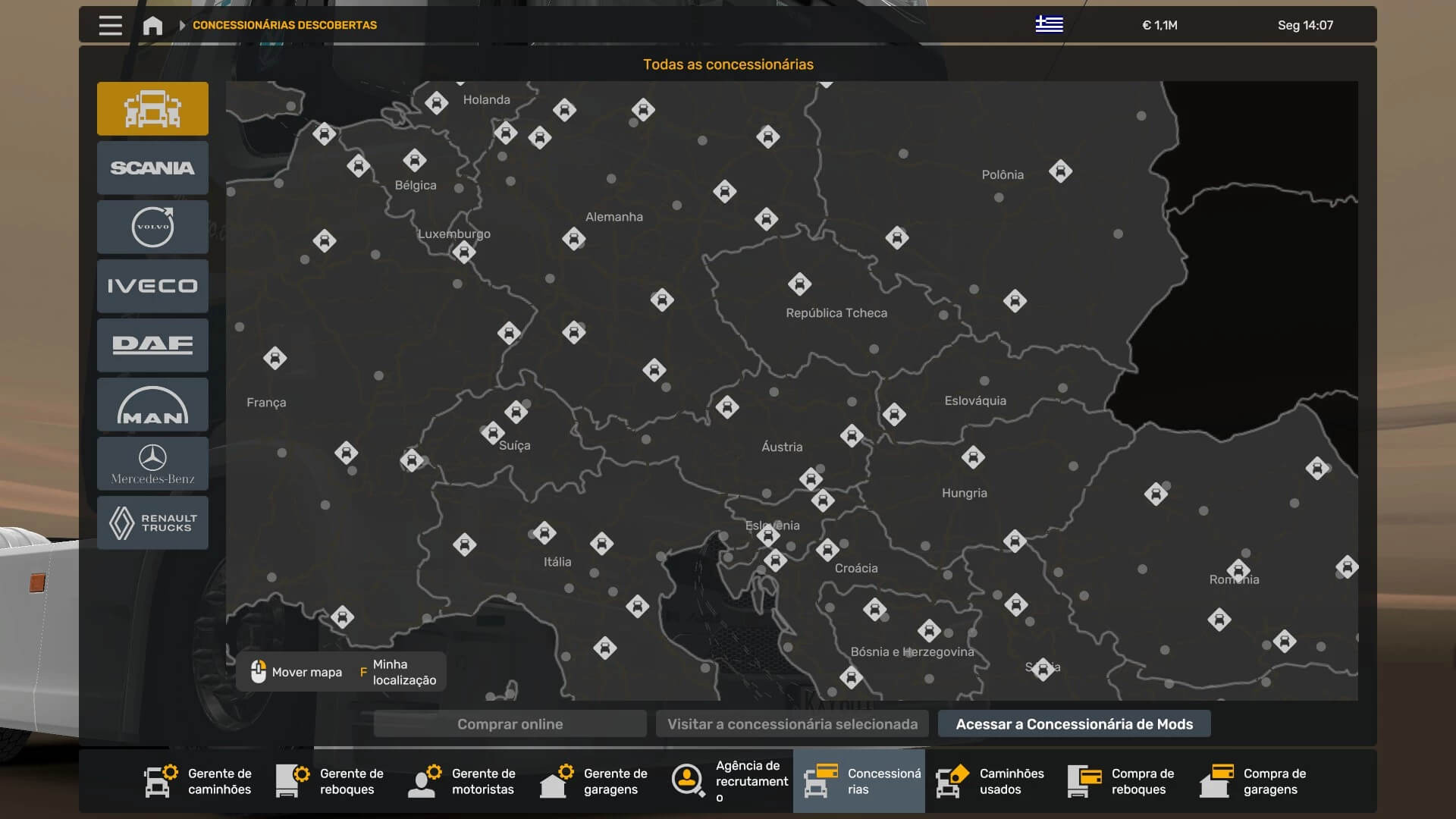This screenshot has width=1456, height=819.
Task: Filter dealerships by Iveco
Action: click(x=152, y=286)
